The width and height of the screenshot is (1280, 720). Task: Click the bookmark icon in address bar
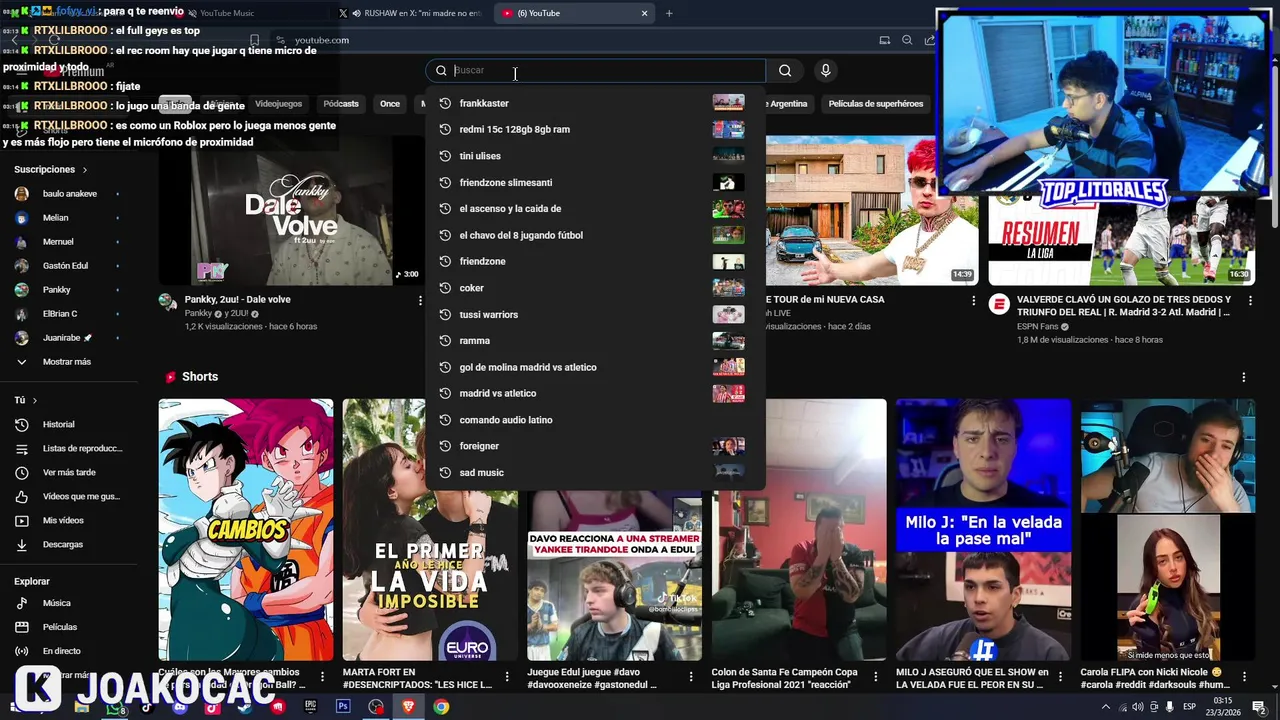pos(254,40)
